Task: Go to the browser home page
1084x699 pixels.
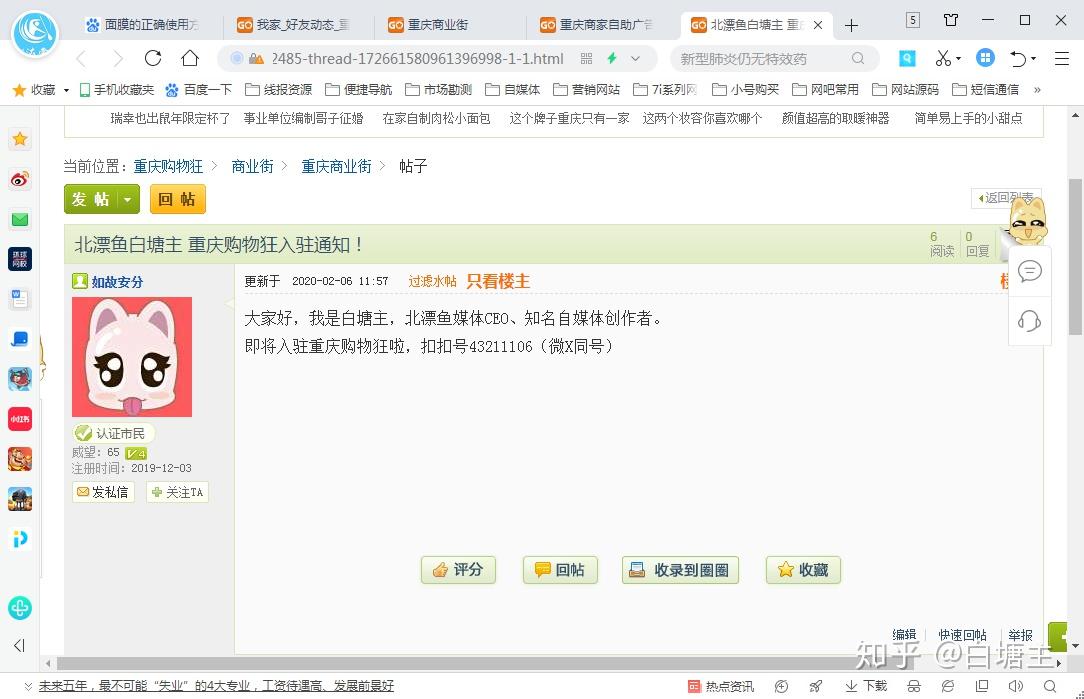Action: pos(190,59)
